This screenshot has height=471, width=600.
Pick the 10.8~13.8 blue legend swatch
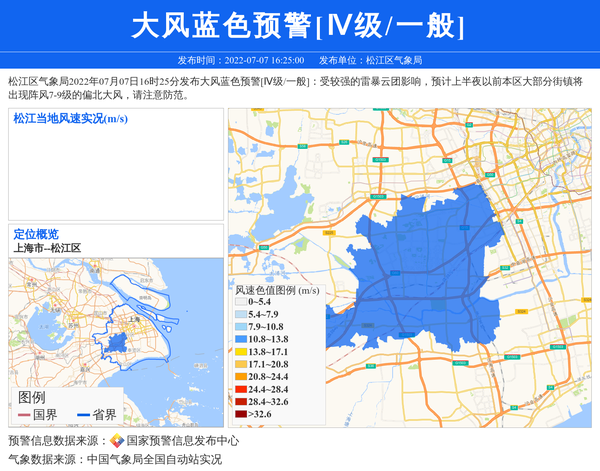pyautogui.click(x=240, y=340)
